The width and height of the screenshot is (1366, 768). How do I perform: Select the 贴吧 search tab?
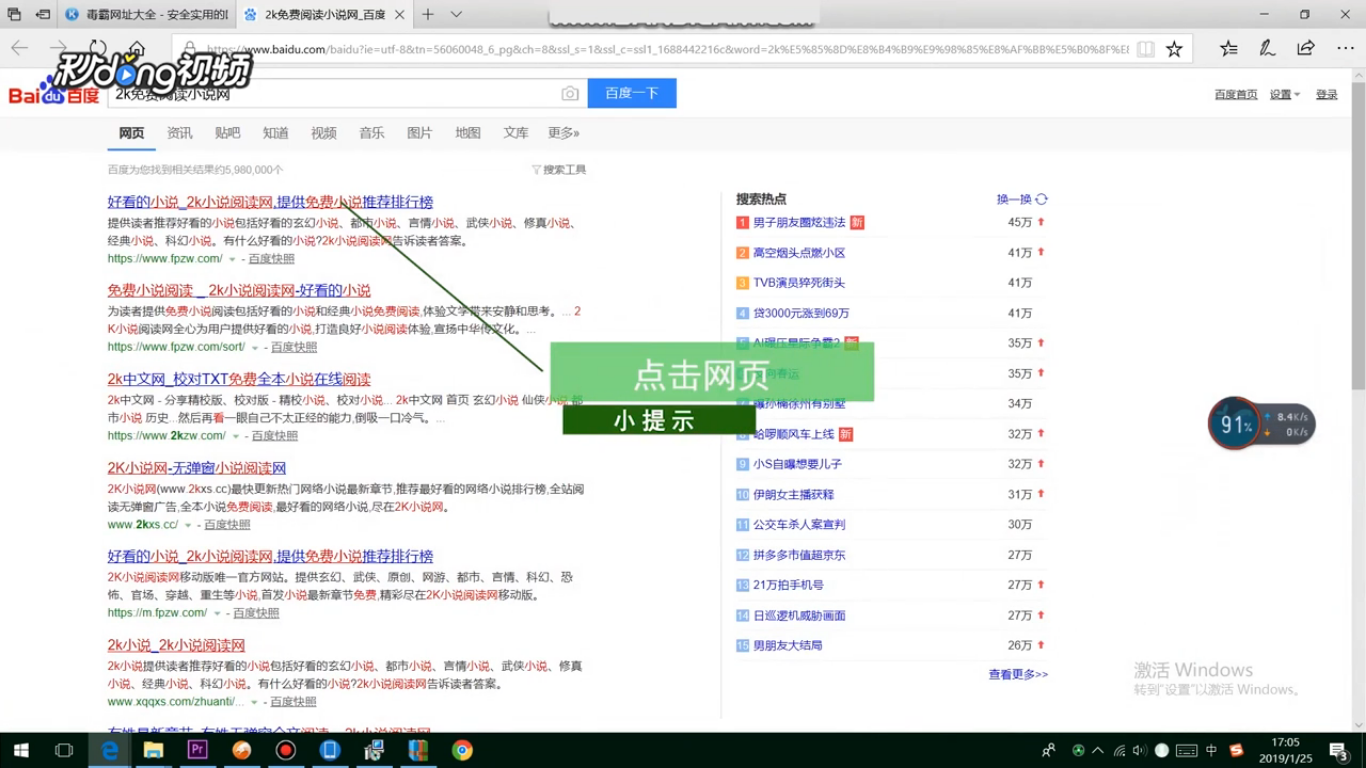[228, 133]
